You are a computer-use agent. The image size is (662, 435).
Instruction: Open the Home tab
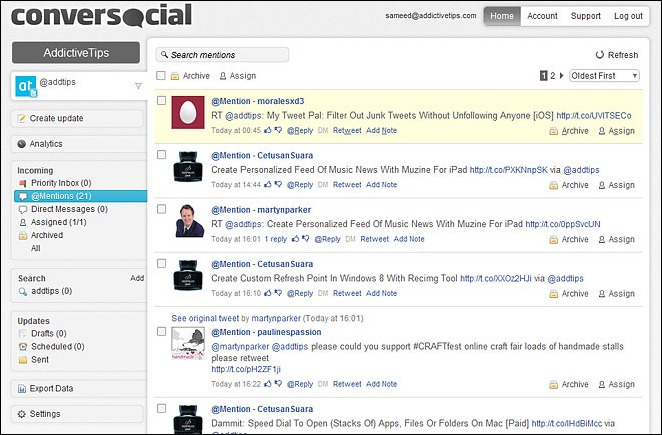pyautogui.click(x=502, y=16)
